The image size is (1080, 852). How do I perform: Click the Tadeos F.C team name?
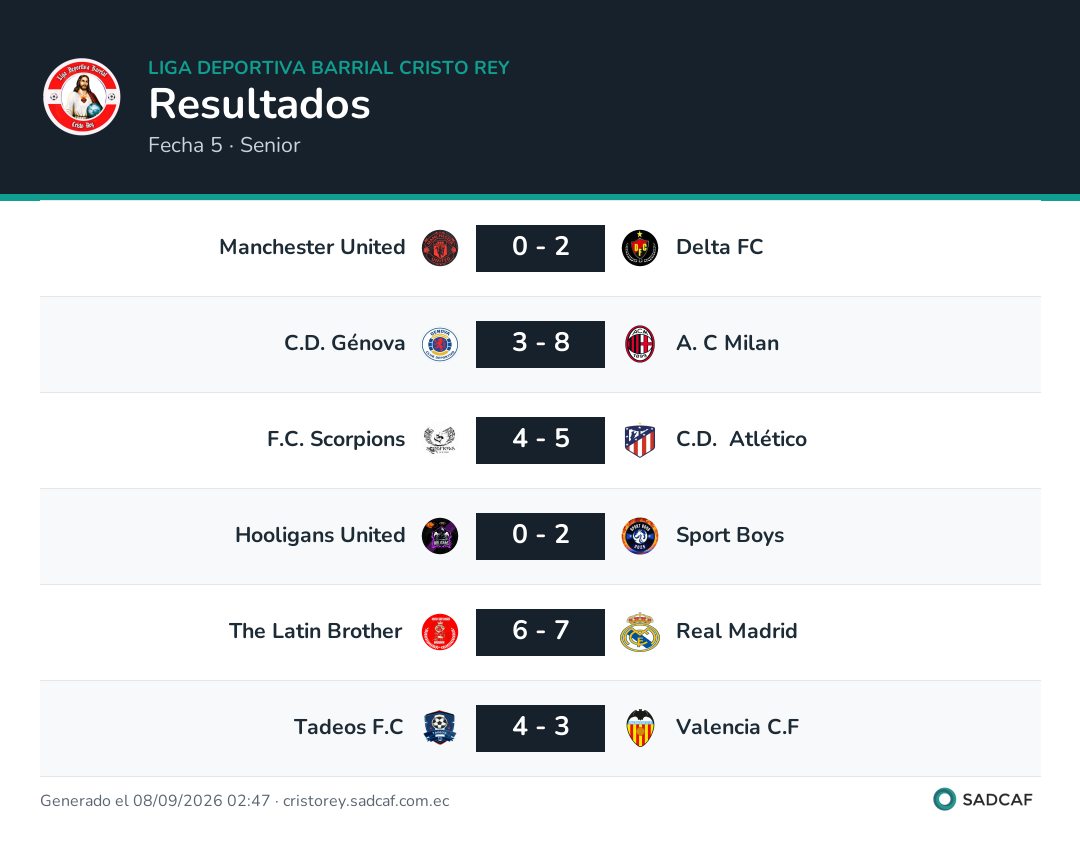click(x=349, y=727)
